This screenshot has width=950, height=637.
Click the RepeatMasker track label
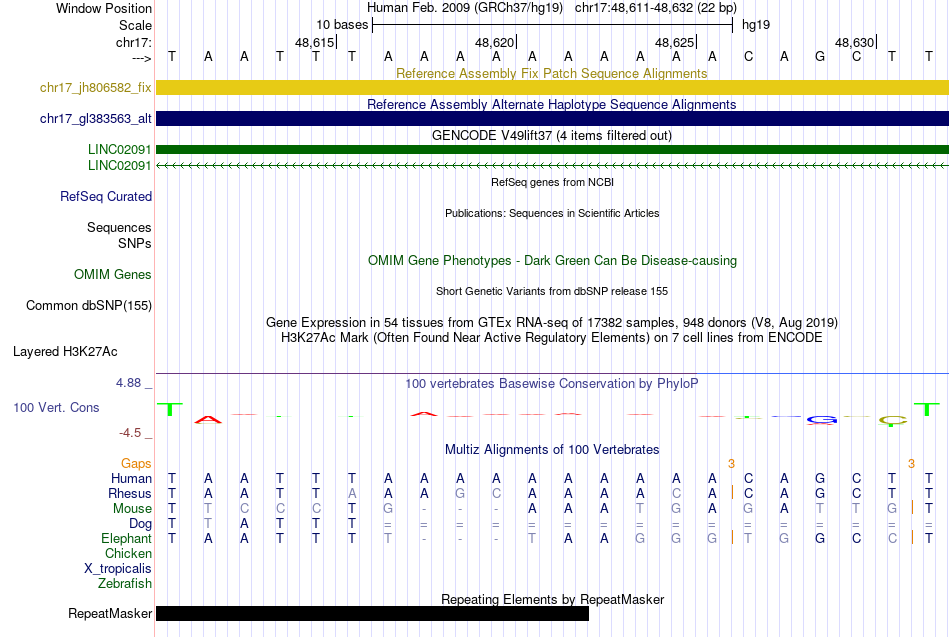tap(110, 614)
